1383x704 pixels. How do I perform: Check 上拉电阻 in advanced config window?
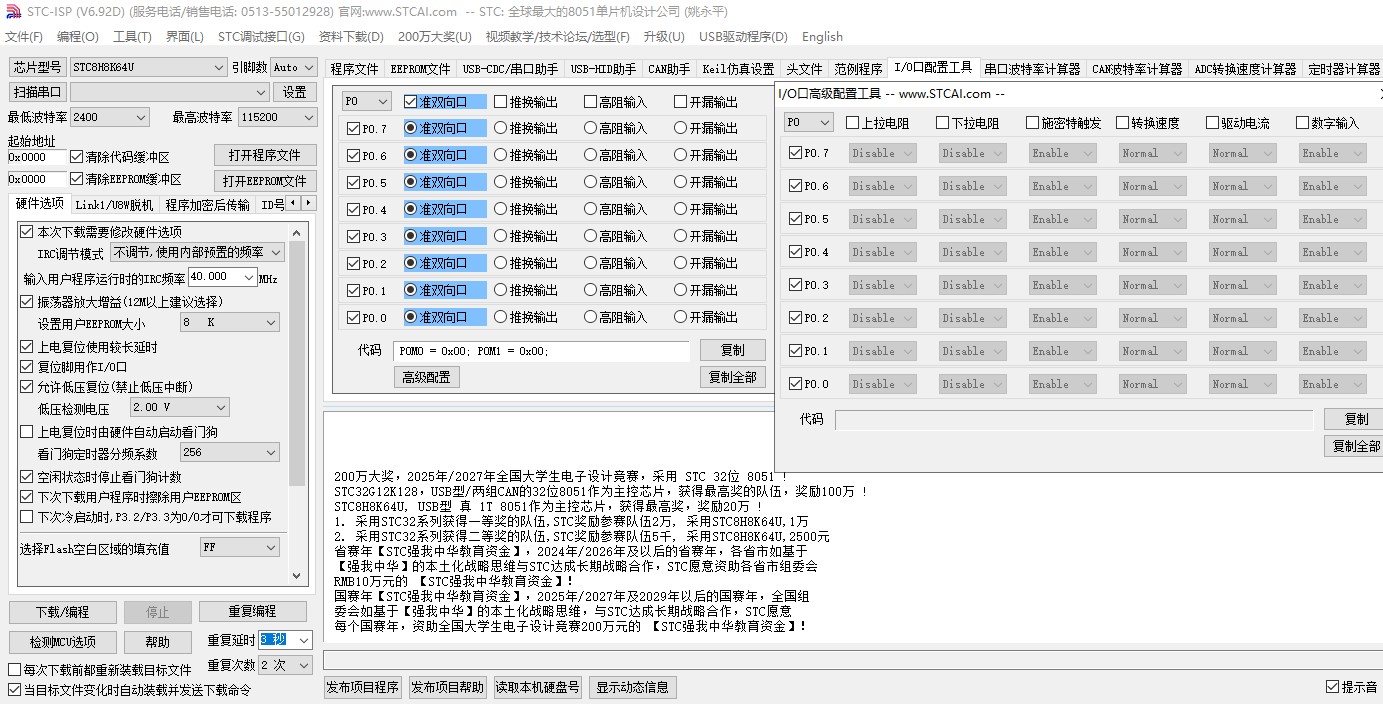tap(878, 123)
